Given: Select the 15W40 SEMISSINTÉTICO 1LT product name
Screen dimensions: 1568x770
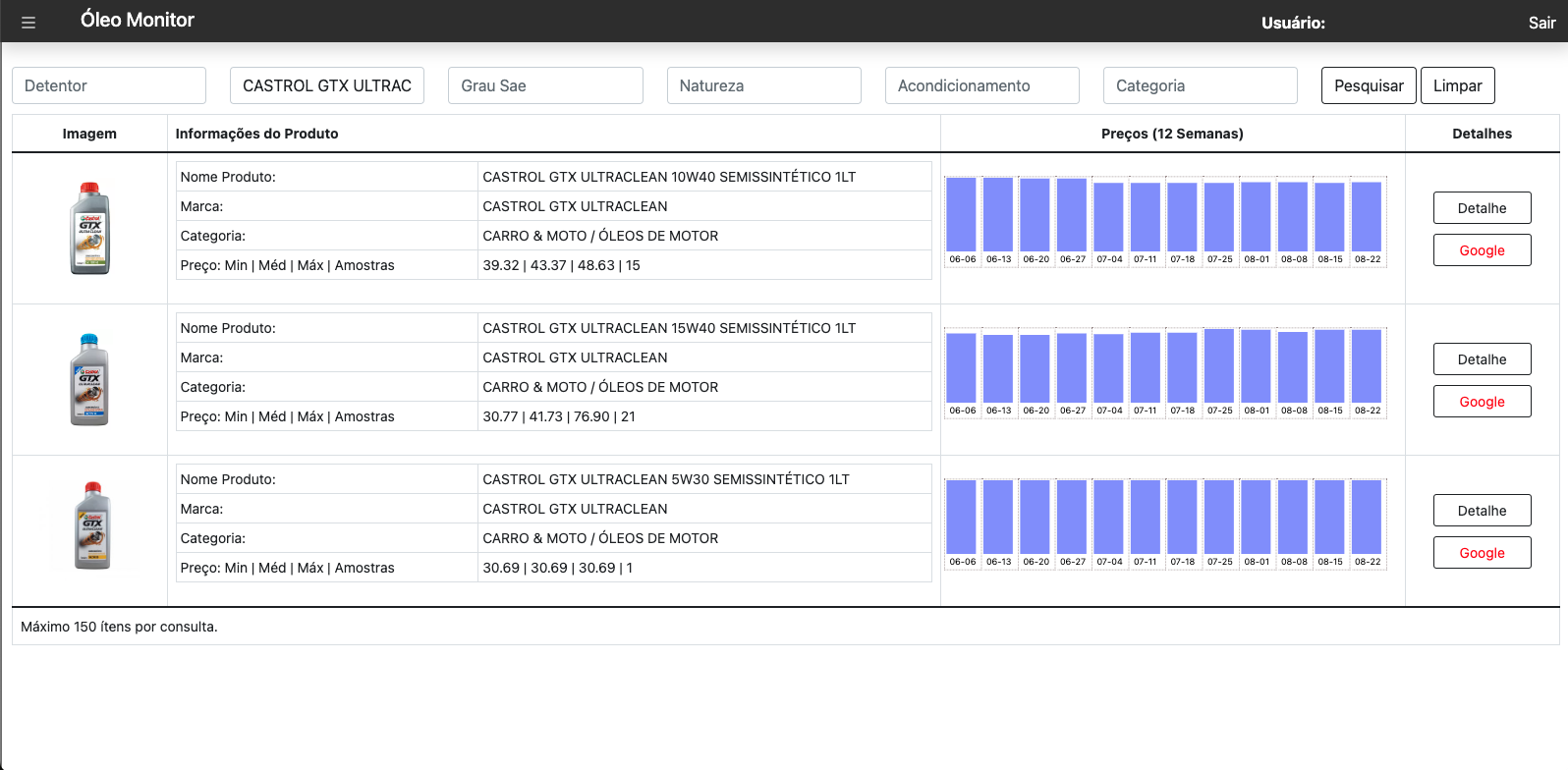Looking at the screenshot, I should [669, 328].
